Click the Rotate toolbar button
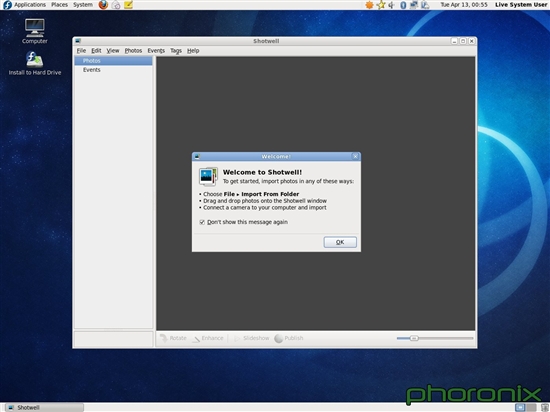This screenshot has height=412, width=550. pyautogui.click(x=173, y=338)
